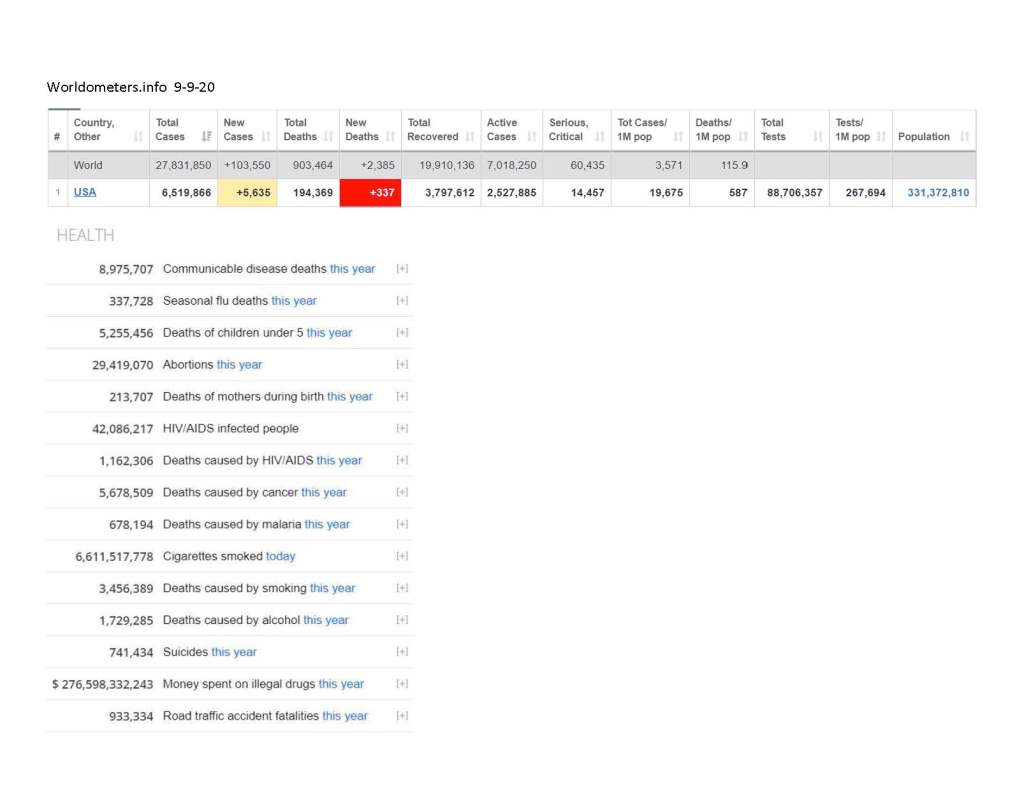
Task: Sort by Total Deaths column arrows
Action: (x=329, y=137)
